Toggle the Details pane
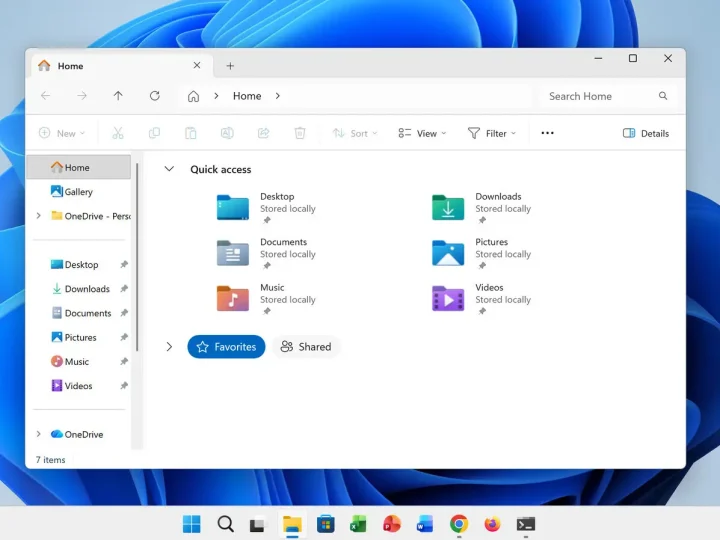The height and width of the screenshot is (540, 720). pyautogui.click(x=646, y=133)
